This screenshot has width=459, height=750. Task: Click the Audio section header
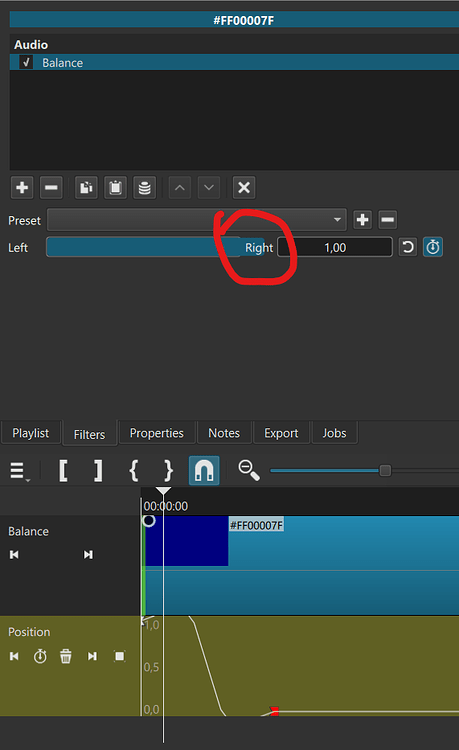31,44
